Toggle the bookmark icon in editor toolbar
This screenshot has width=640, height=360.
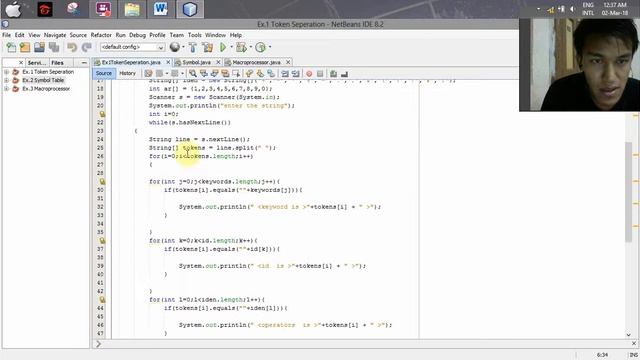coord(271,73)
